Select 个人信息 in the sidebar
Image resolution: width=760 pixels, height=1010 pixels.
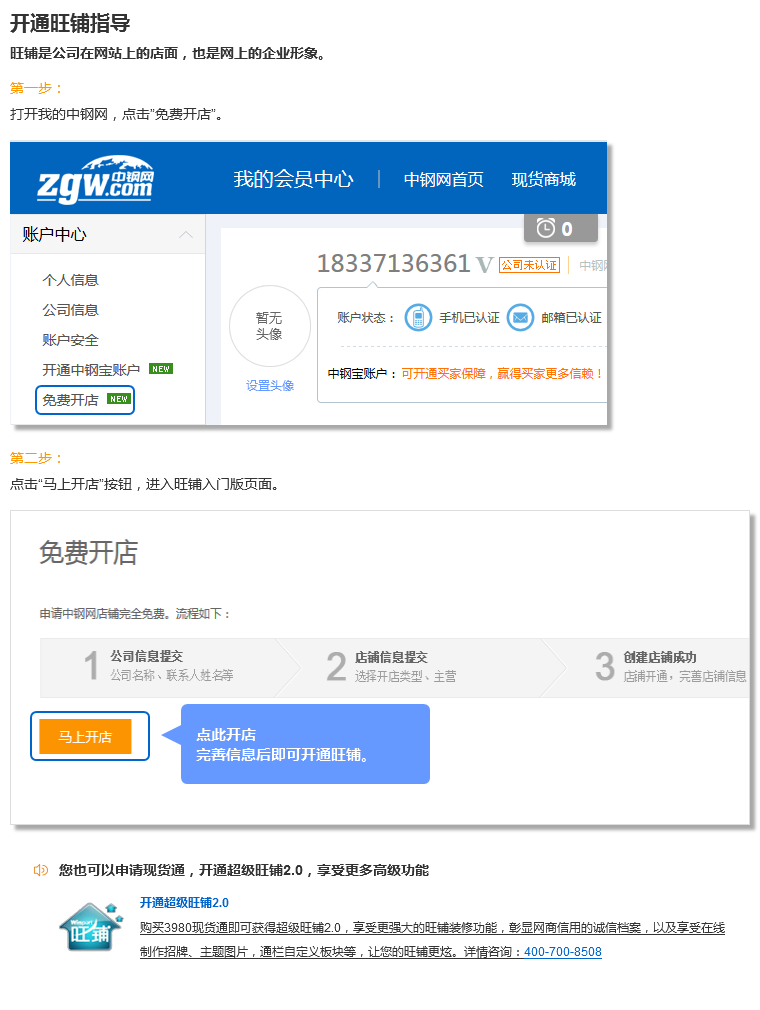(x=70, y=280)
